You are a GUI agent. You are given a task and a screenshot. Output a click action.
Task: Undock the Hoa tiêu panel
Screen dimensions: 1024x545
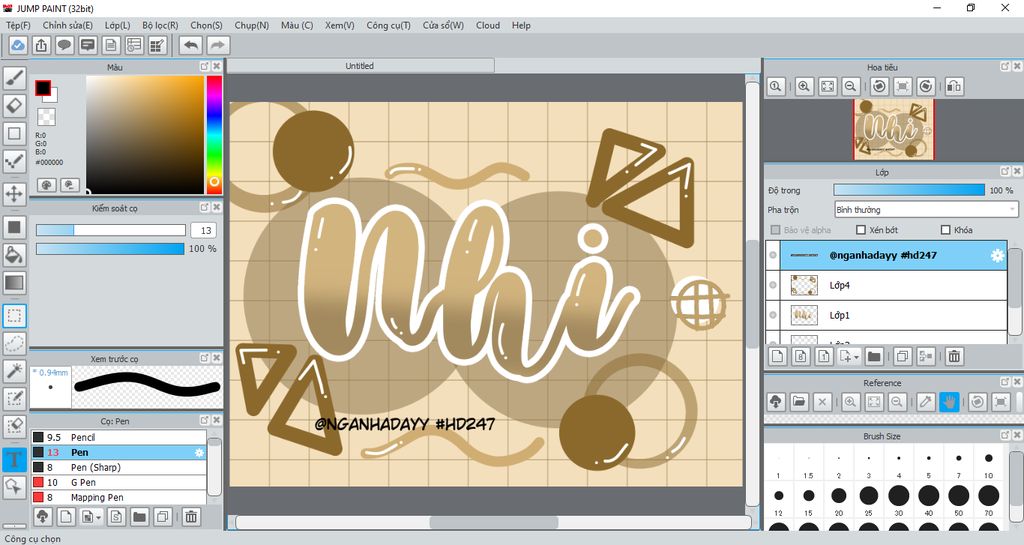(x=1005, y=67)
